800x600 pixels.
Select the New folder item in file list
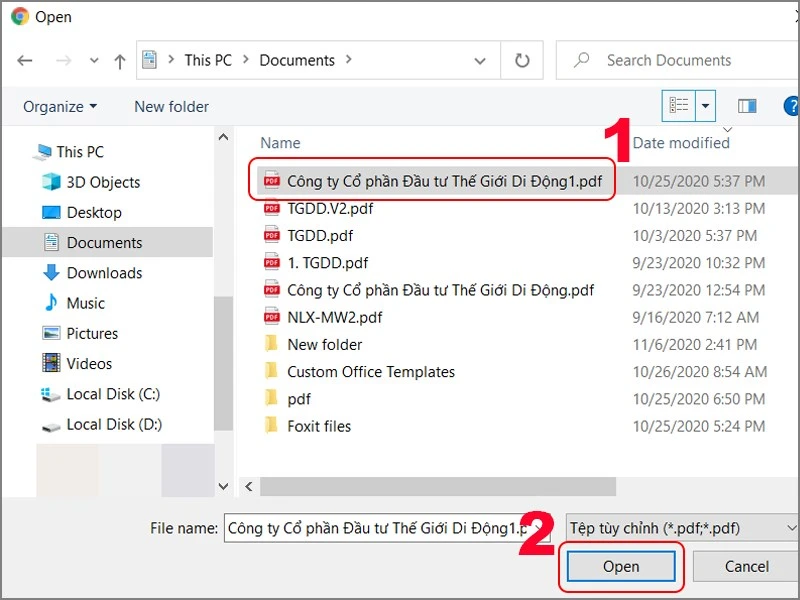[x=324, y=344]
